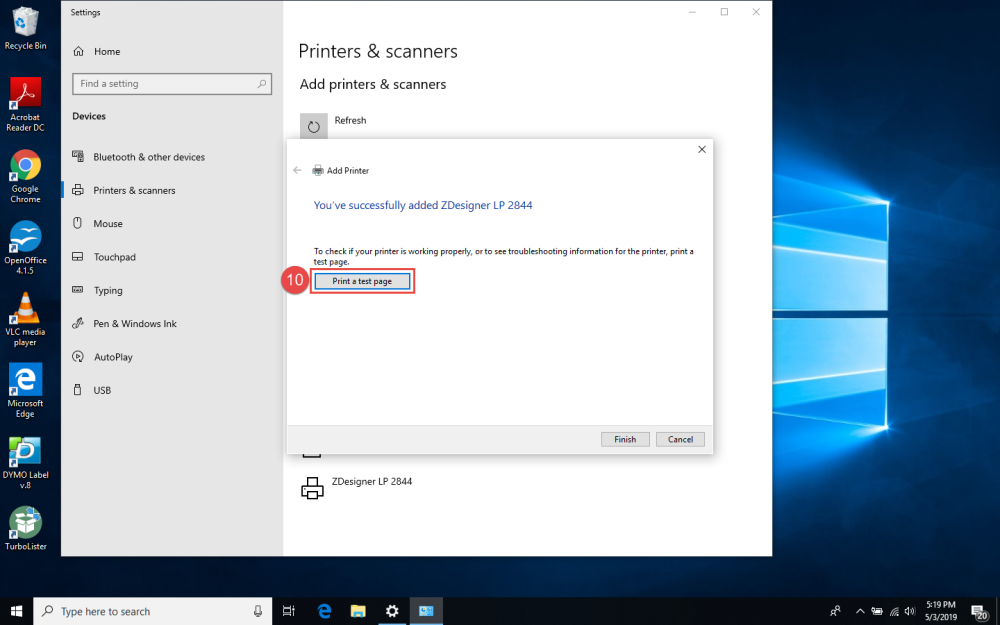Click the printer icon beside Add Printer title
The image size is (1000, 625).
point(318,170)
